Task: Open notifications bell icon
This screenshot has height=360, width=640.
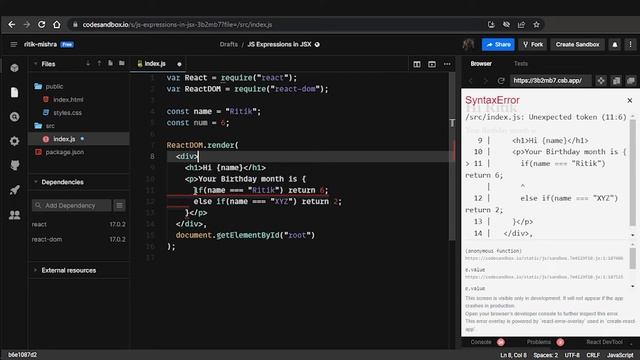Action: point(615,44)
